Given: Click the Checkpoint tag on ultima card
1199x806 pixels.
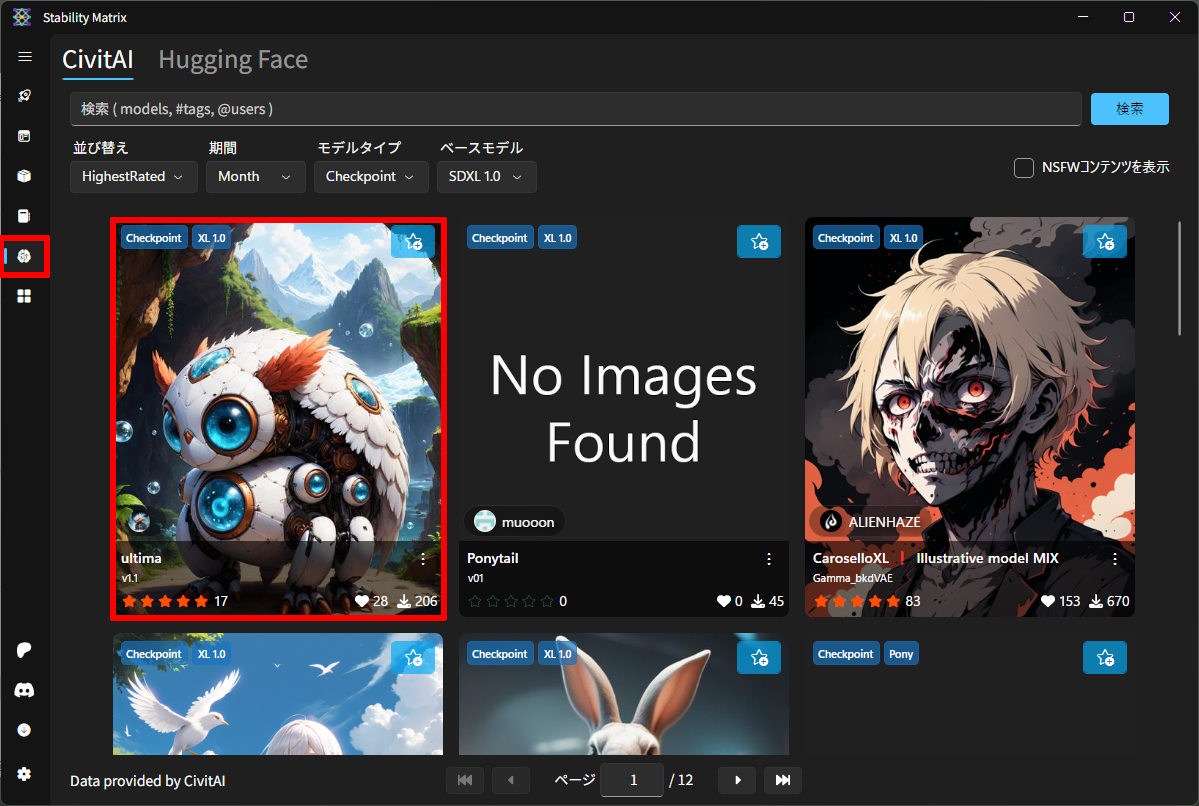Looking at the screenshot, I should pyautogui.click(x=154, y=238).
